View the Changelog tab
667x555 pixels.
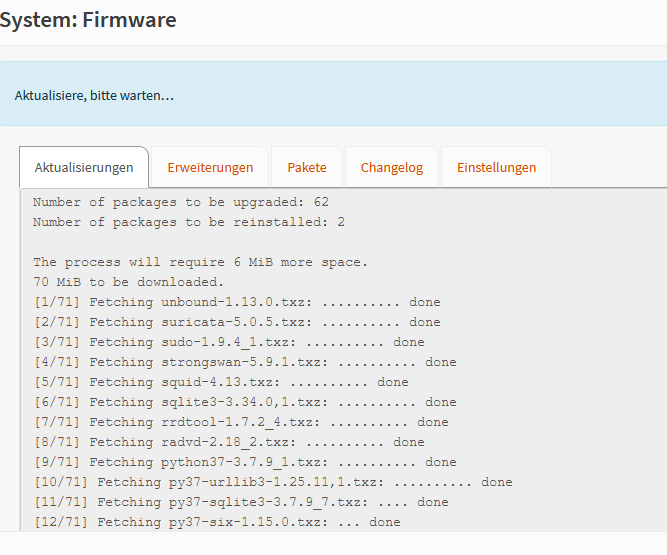click(x=392, y=168)
